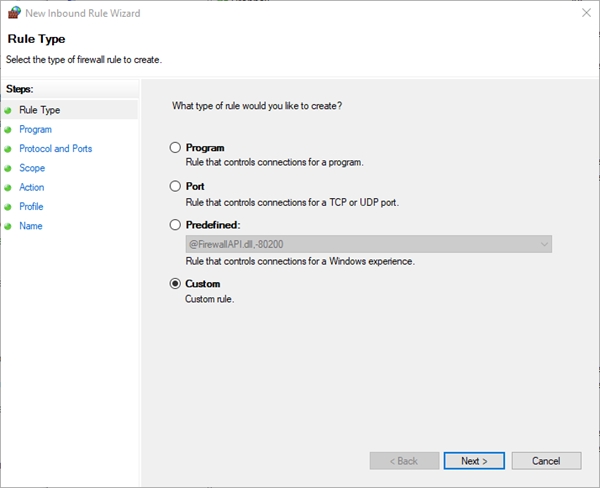Click the green bullet beside Program step
Image resolution: width=600 pixels, height=488 pixels.
pyautogui.click(x=8, y=129)
